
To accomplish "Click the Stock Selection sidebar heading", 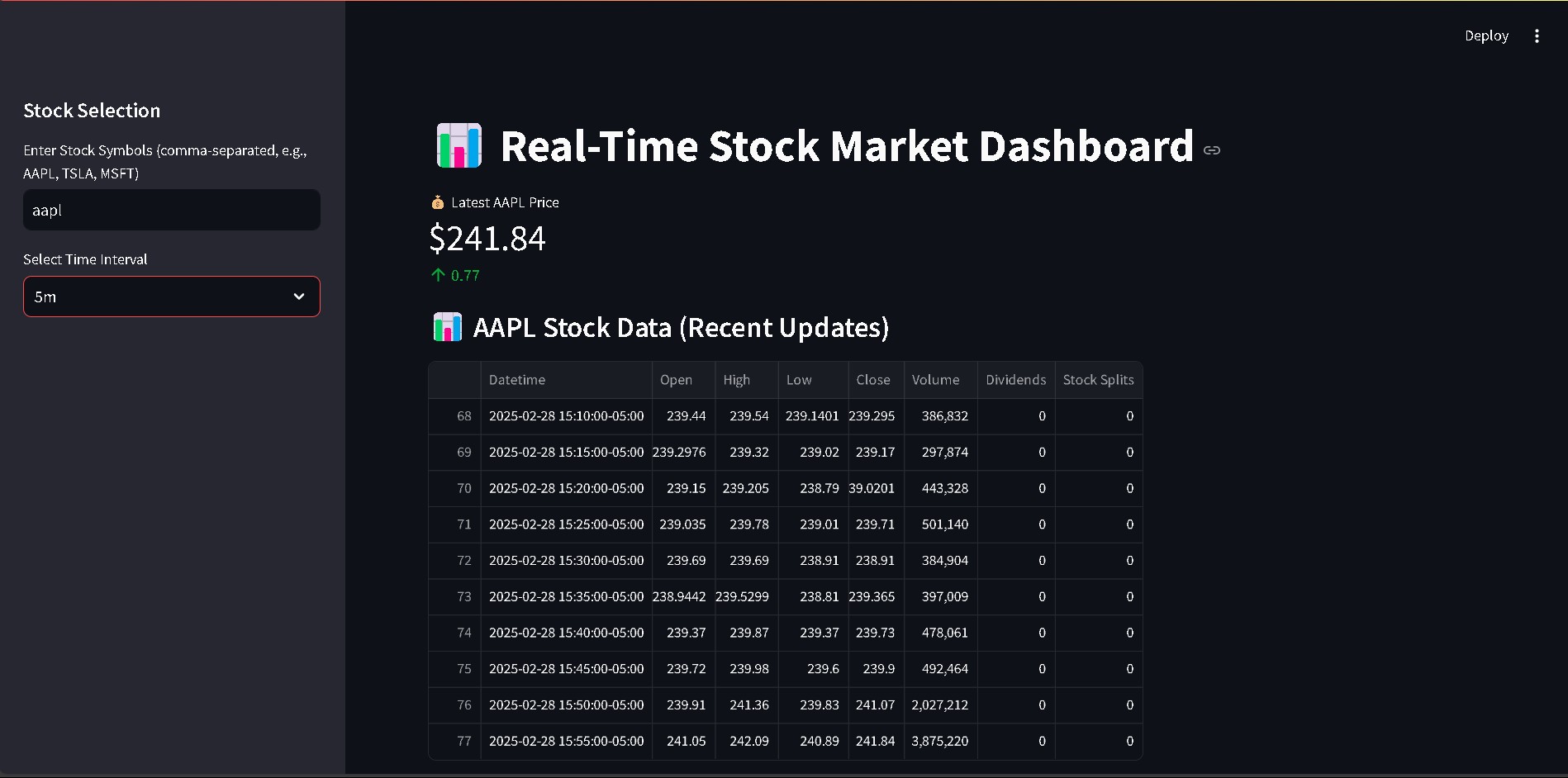I will coord(92,111).
